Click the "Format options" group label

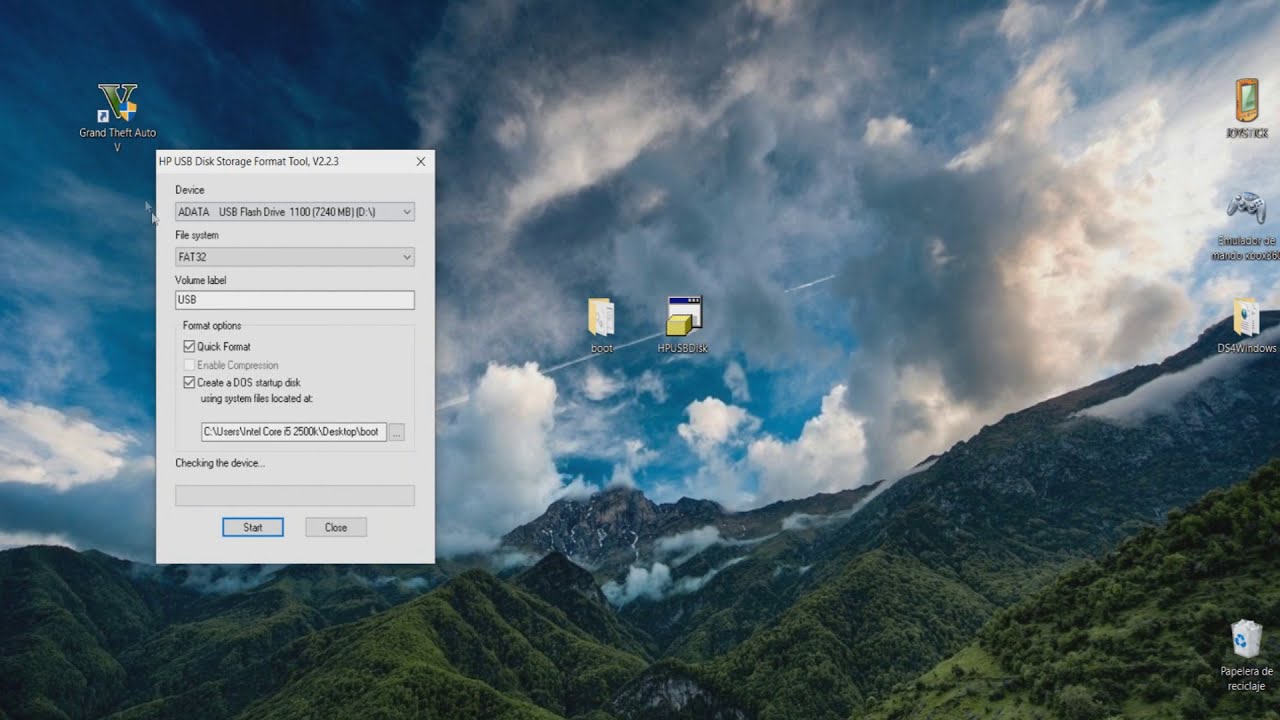coord(212,326)
